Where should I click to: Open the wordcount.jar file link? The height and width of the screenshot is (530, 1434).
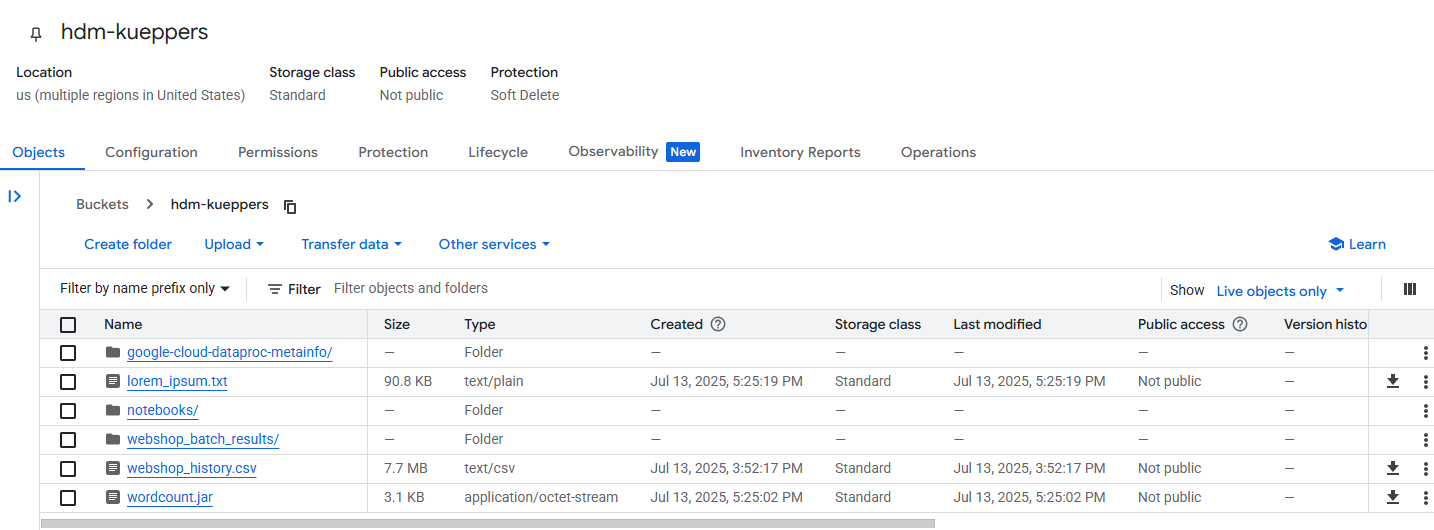[x=170, y=497]
